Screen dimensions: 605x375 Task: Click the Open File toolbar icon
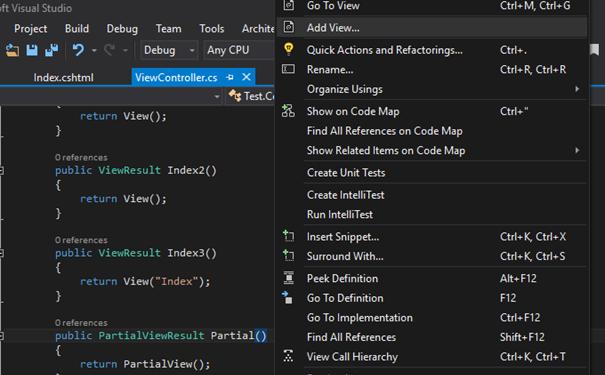coord(12,50)
